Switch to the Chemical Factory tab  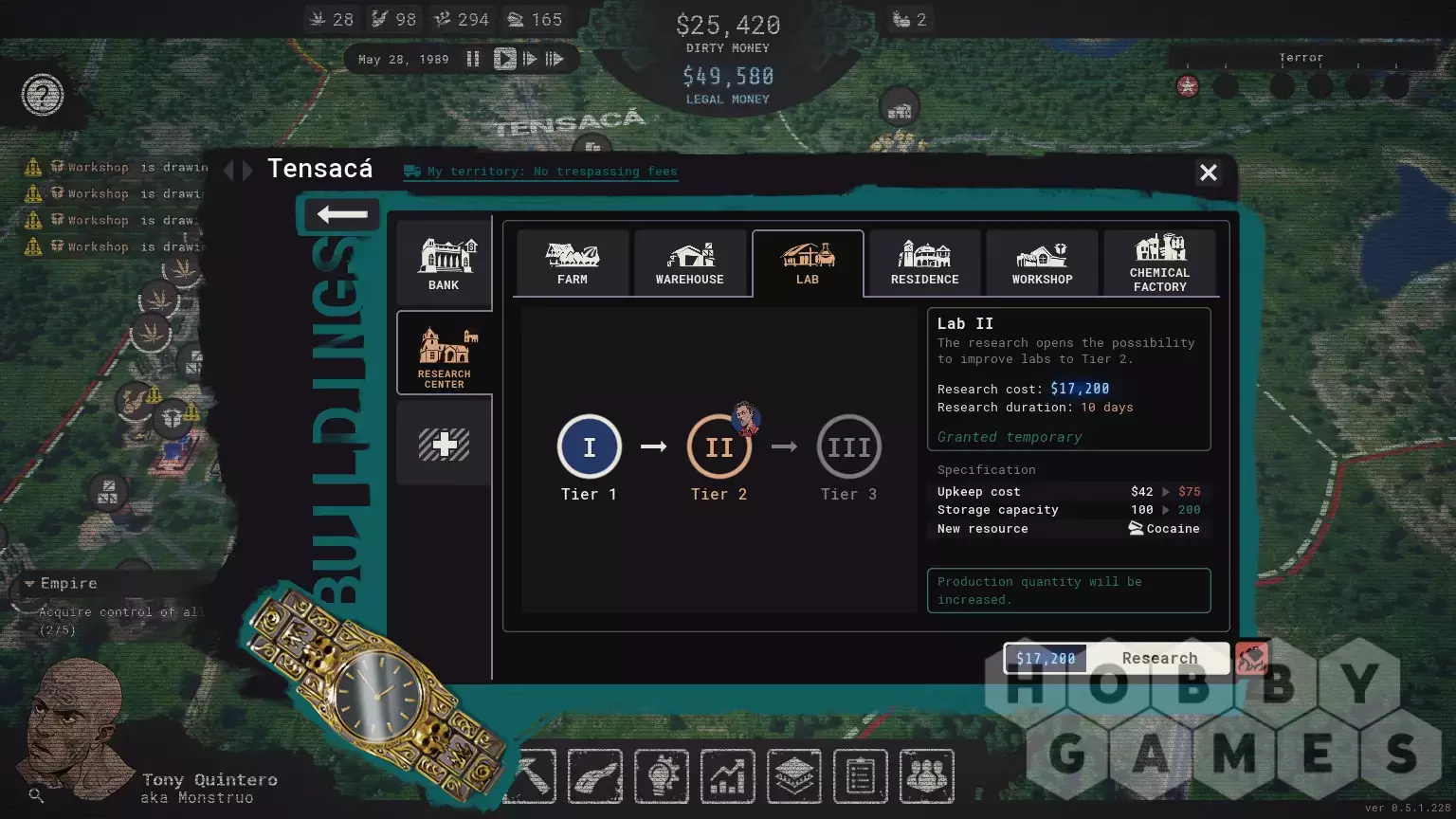(x=1159, y=264)
